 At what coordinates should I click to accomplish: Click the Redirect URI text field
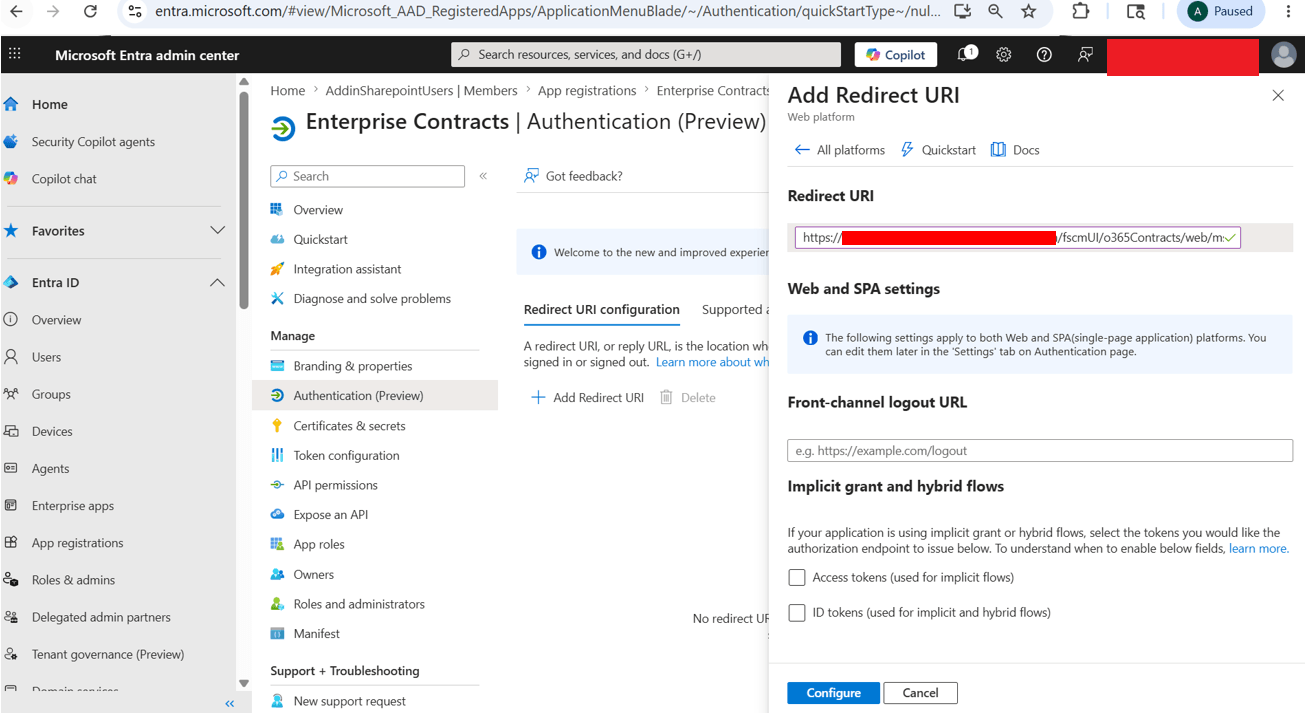coord(1018,238)
